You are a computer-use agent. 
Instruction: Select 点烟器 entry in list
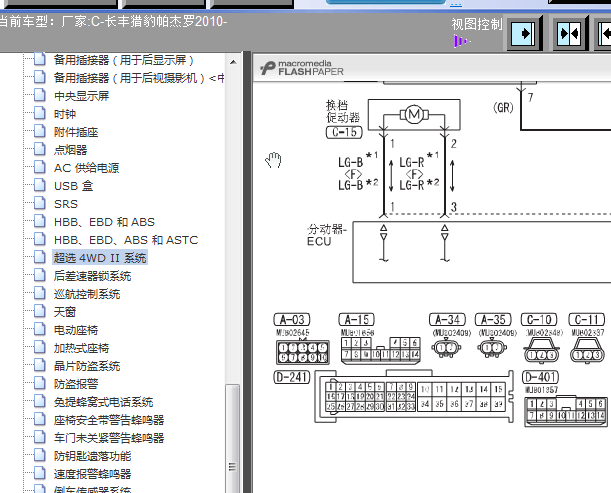(71, 150)
